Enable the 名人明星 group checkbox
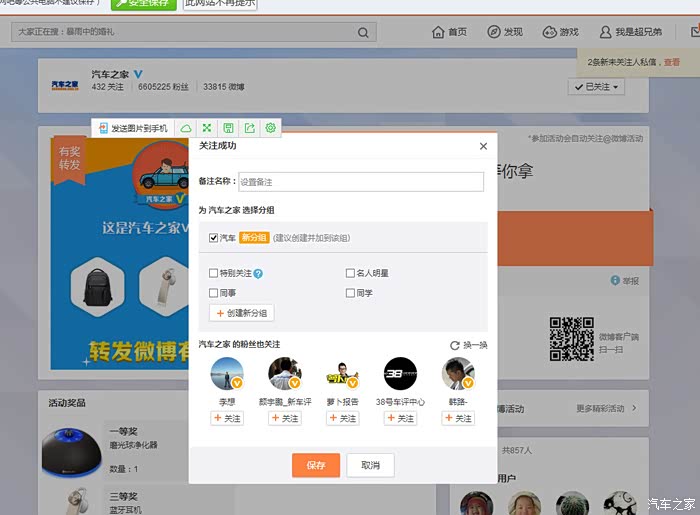 pos(350,273)
